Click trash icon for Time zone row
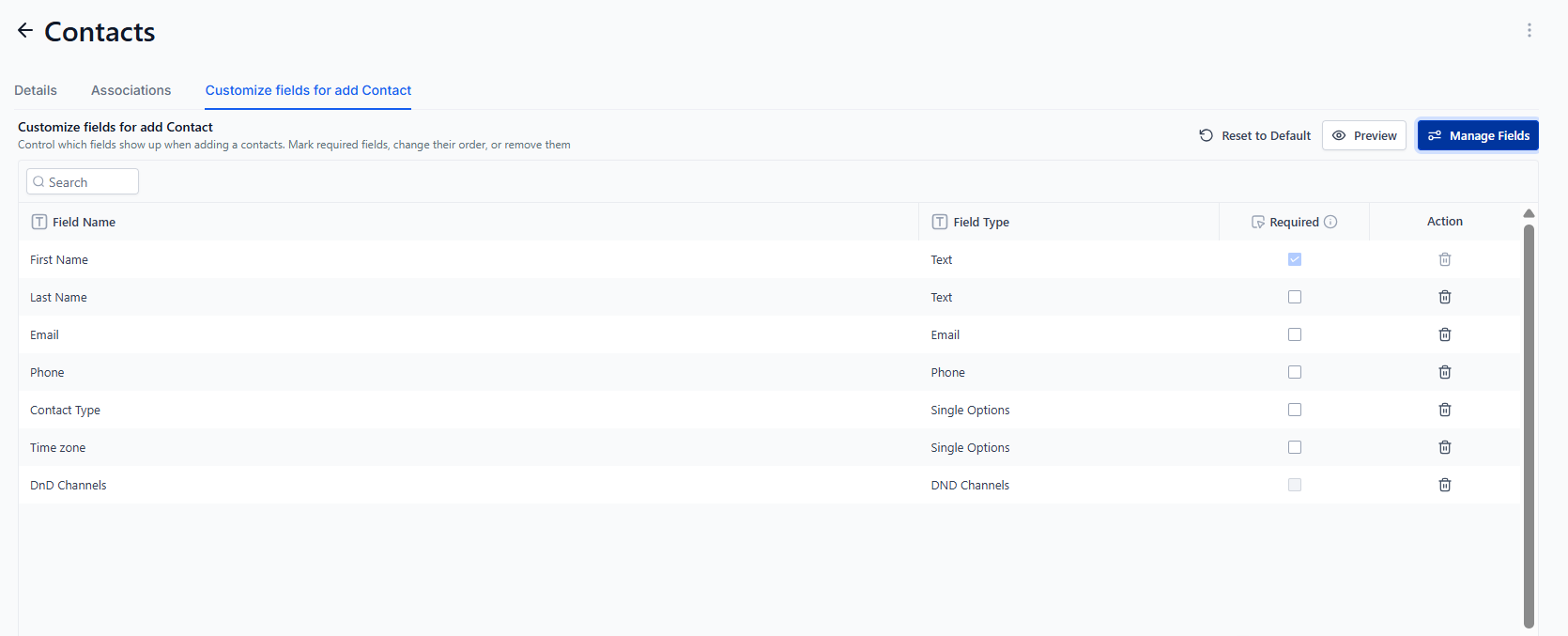1568x636 pixels. [x=1445, y=447]
